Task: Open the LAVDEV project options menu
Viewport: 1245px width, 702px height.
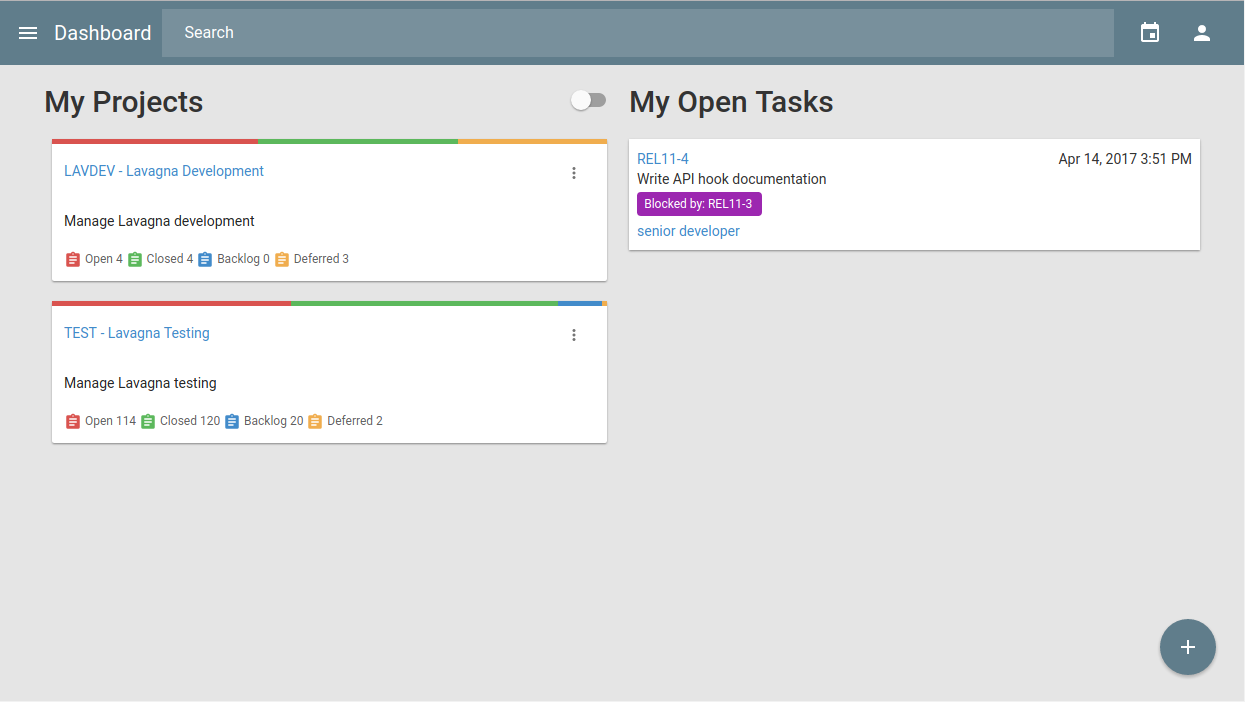Action: click(x=574, y=173)
